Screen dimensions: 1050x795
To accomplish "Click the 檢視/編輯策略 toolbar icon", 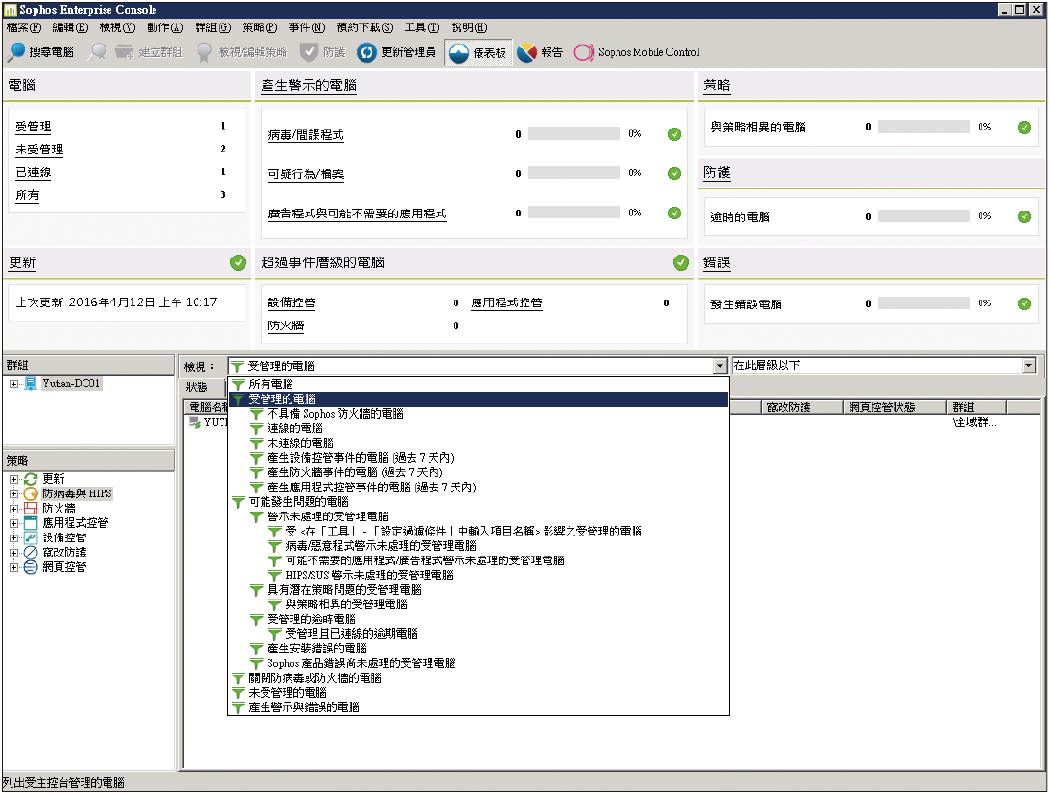I will click(x=204, y=52).
